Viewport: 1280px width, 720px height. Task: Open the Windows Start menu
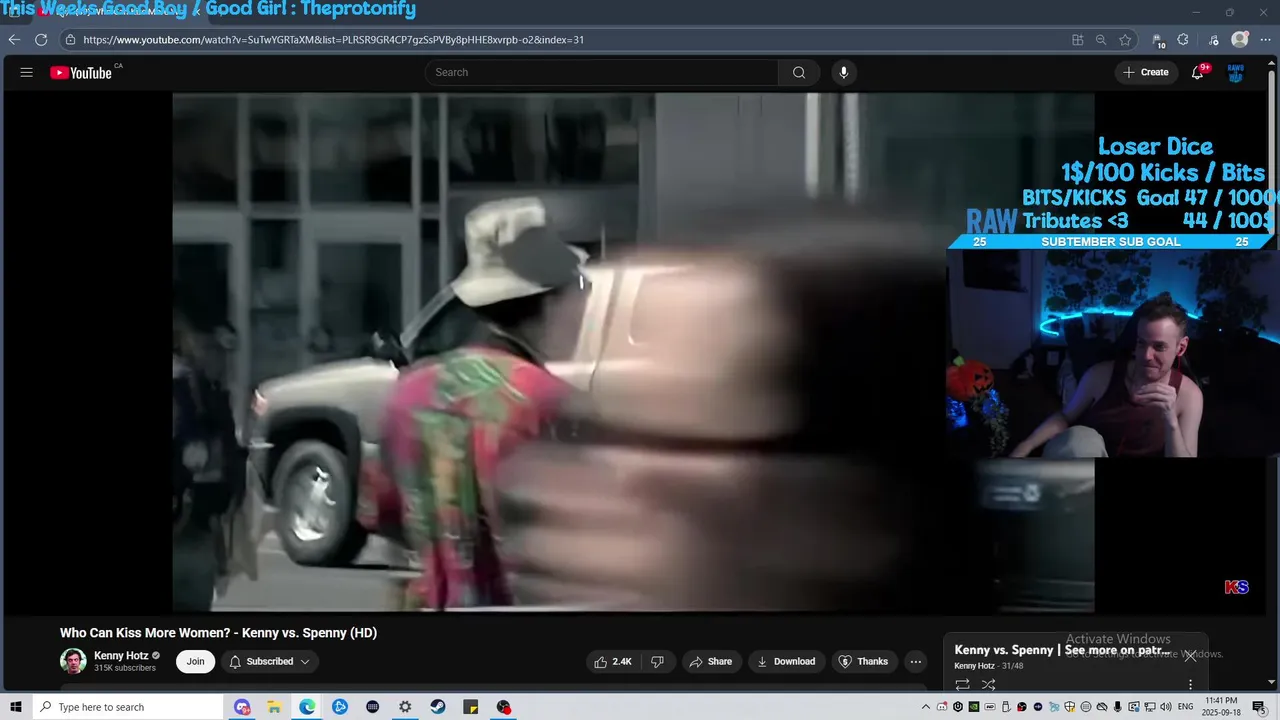click(15, 707)
